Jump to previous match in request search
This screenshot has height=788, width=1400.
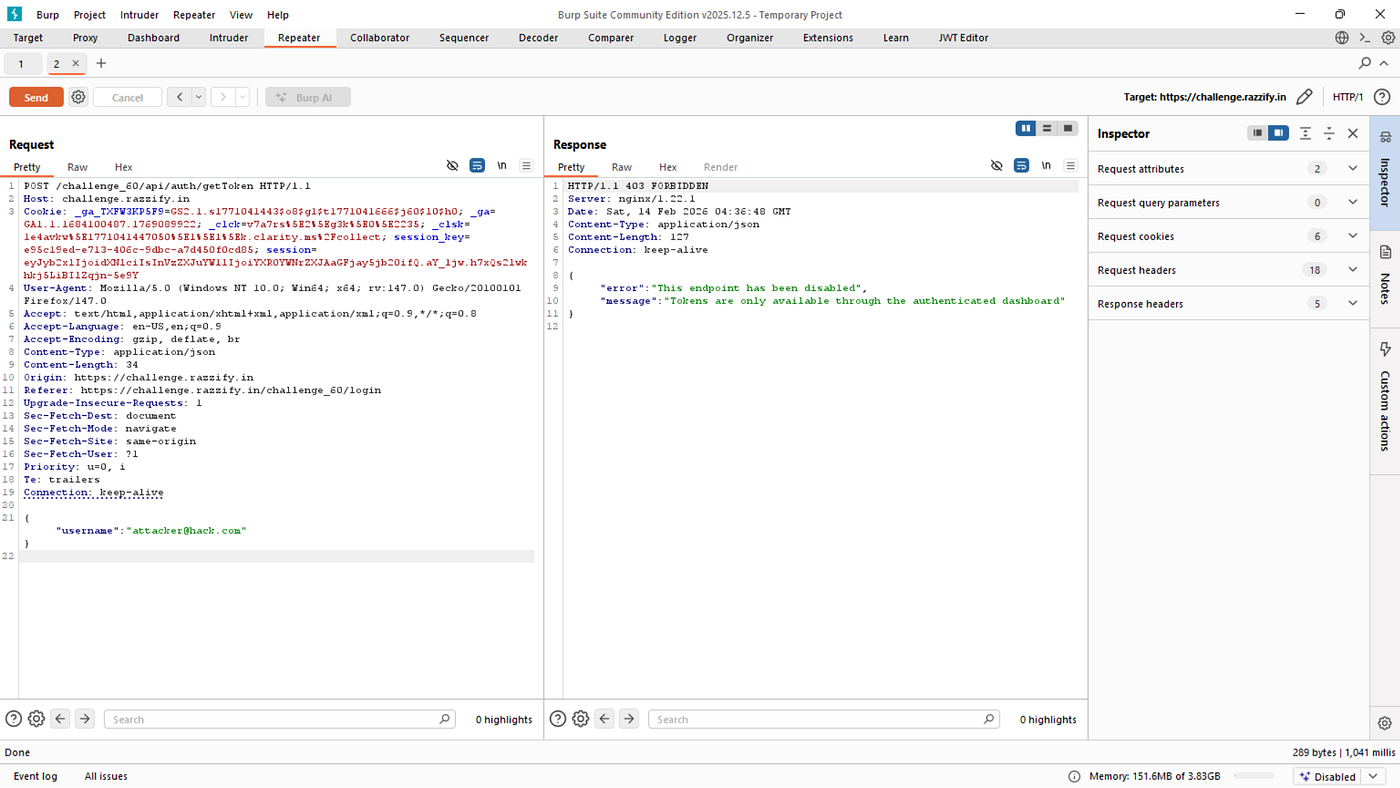(x=61, y=719)
